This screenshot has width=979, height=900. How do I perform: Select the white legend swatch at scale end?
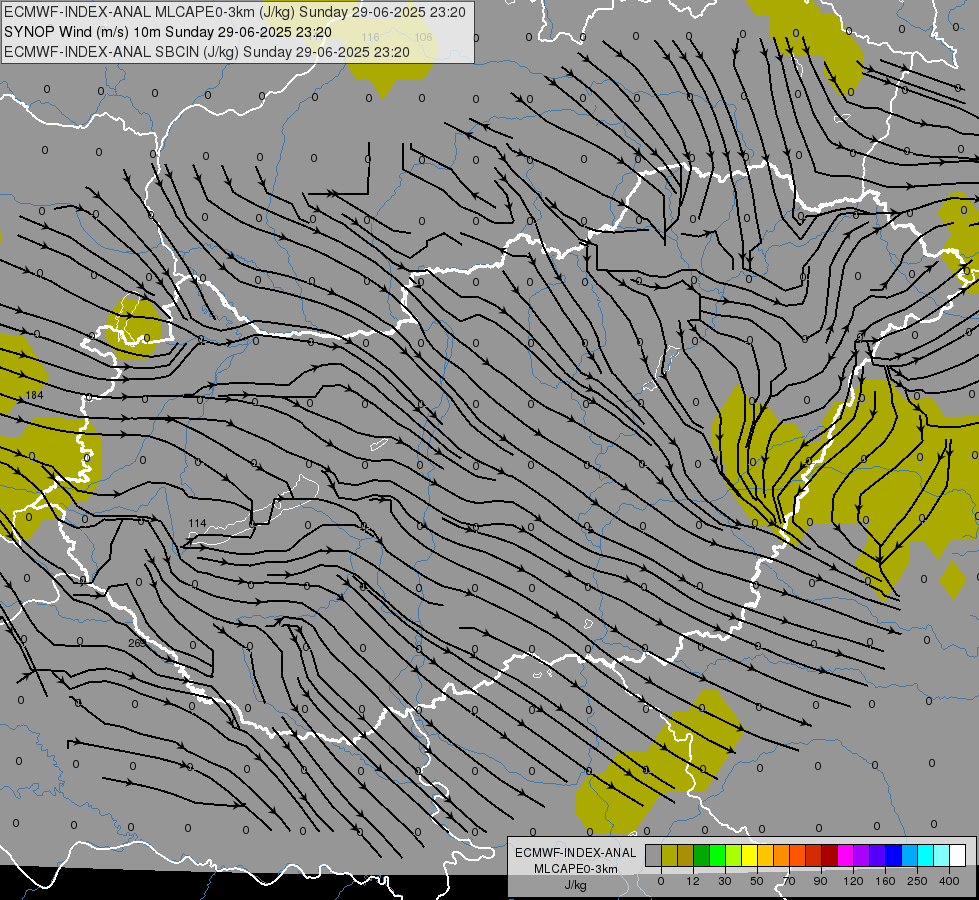(957, 855)
